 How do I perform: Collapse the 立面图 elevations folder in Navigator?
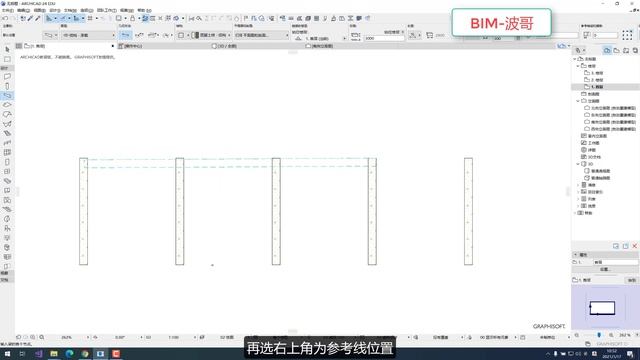click(x=578, y=101)
